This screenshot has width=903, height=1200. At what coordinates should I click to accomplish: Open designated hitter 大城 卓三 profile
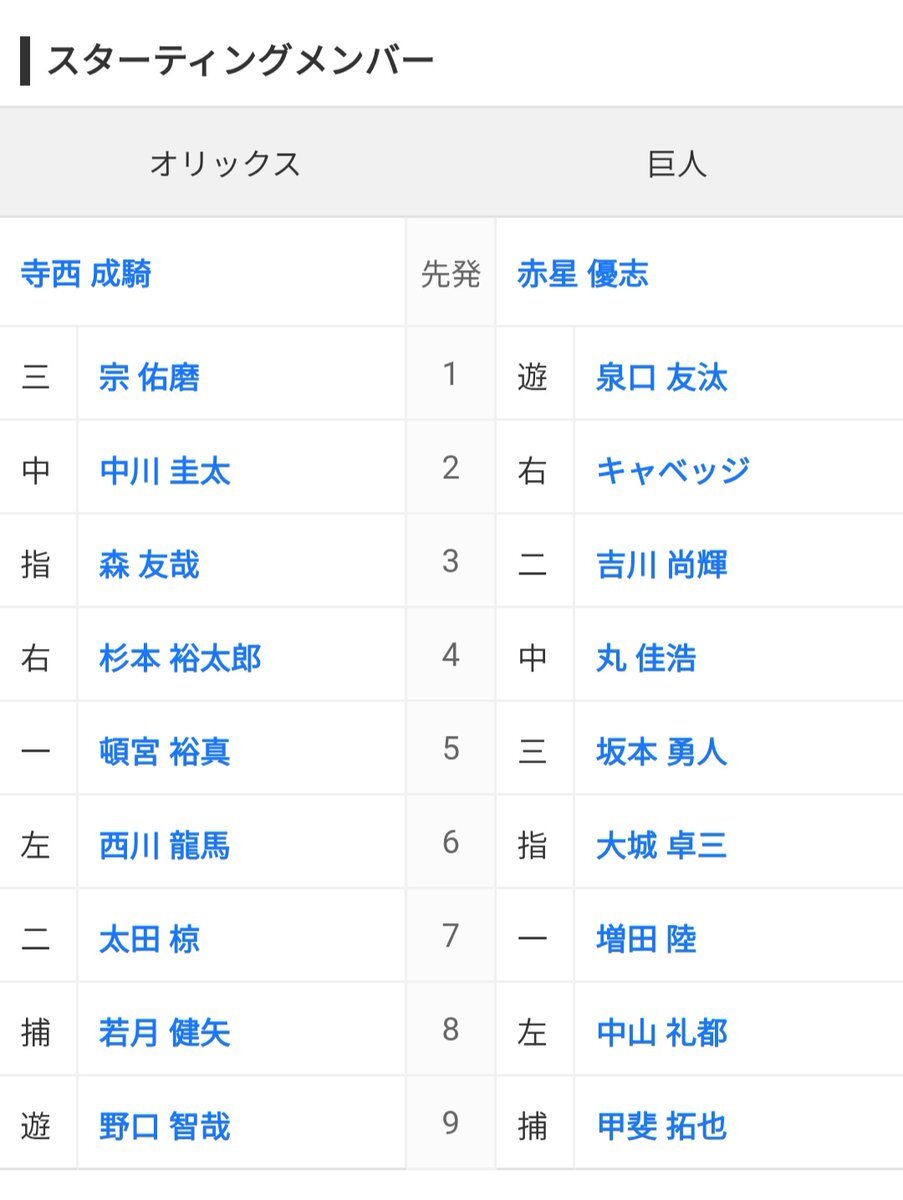662,846
